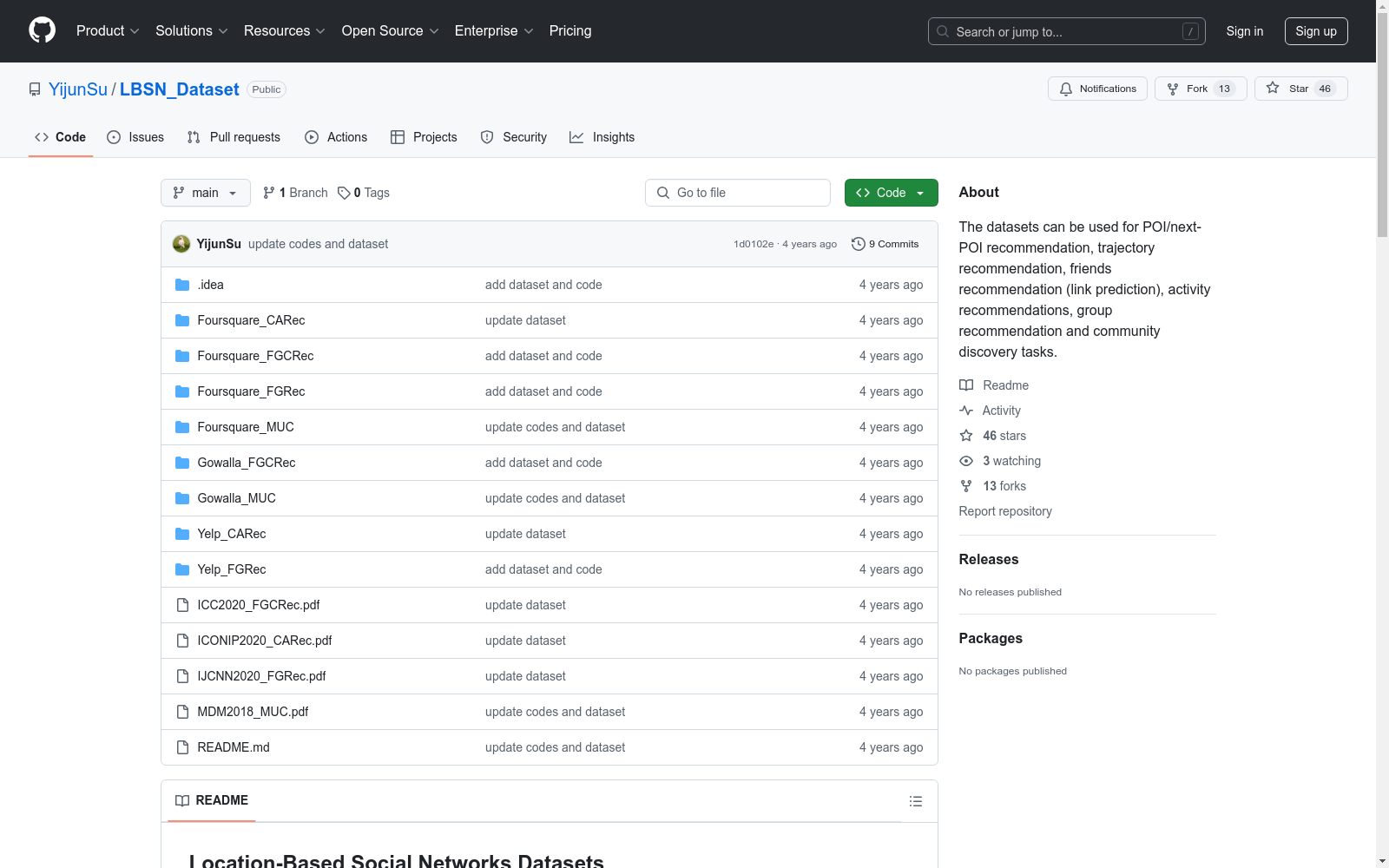
Task: Click YijunSu's avatar in commit row
Action: click(181, 244)
